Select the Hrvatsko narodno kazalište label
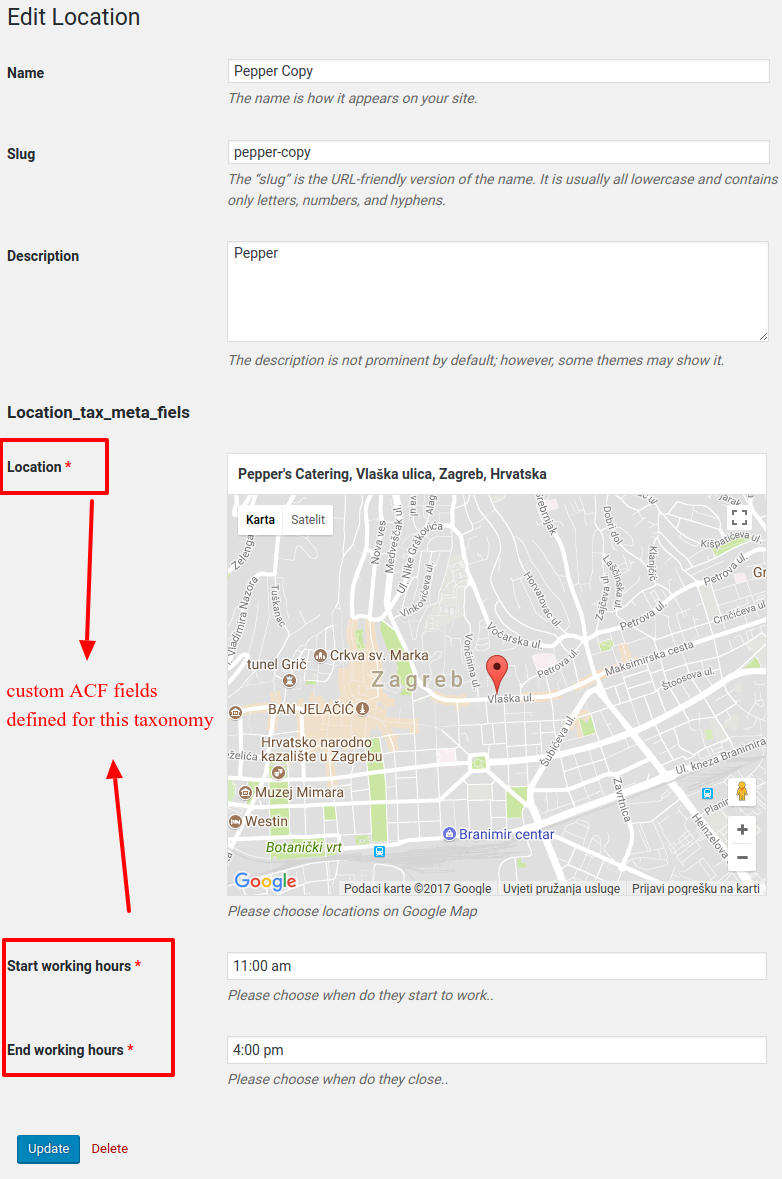This screenshot has width=782, height=1179. (321, 750)
